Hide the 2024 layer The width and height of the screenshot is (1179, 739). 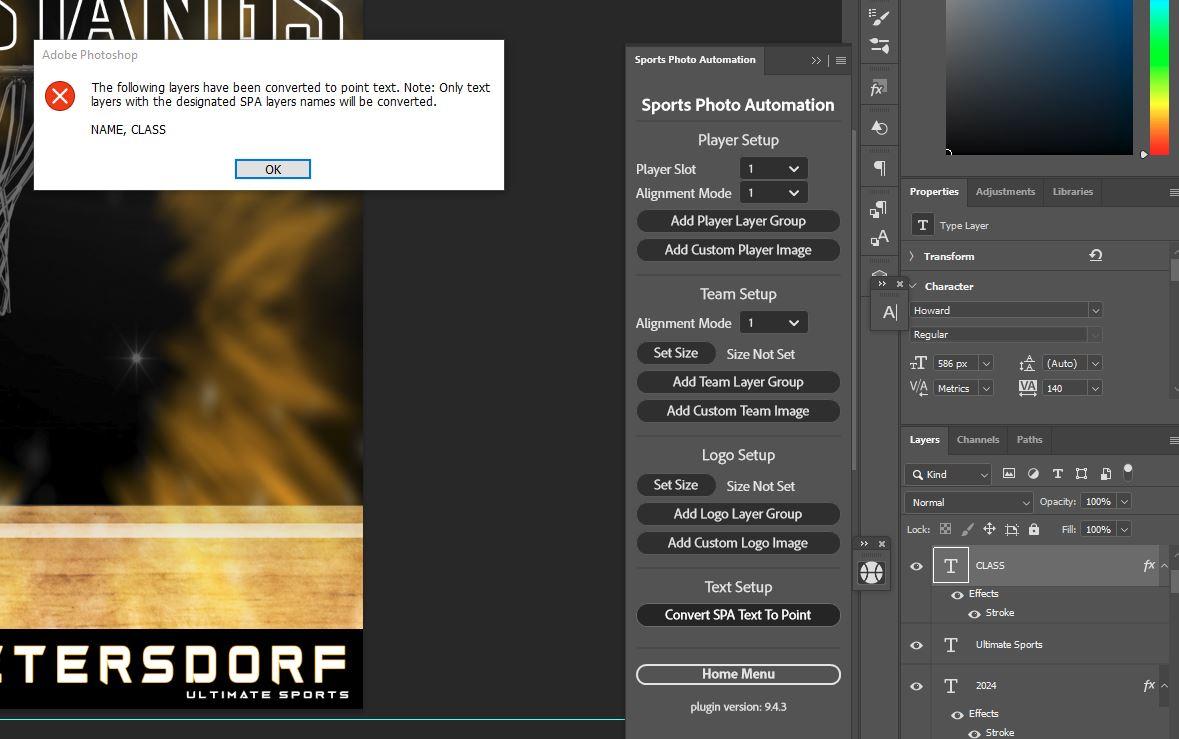[917, 686]
